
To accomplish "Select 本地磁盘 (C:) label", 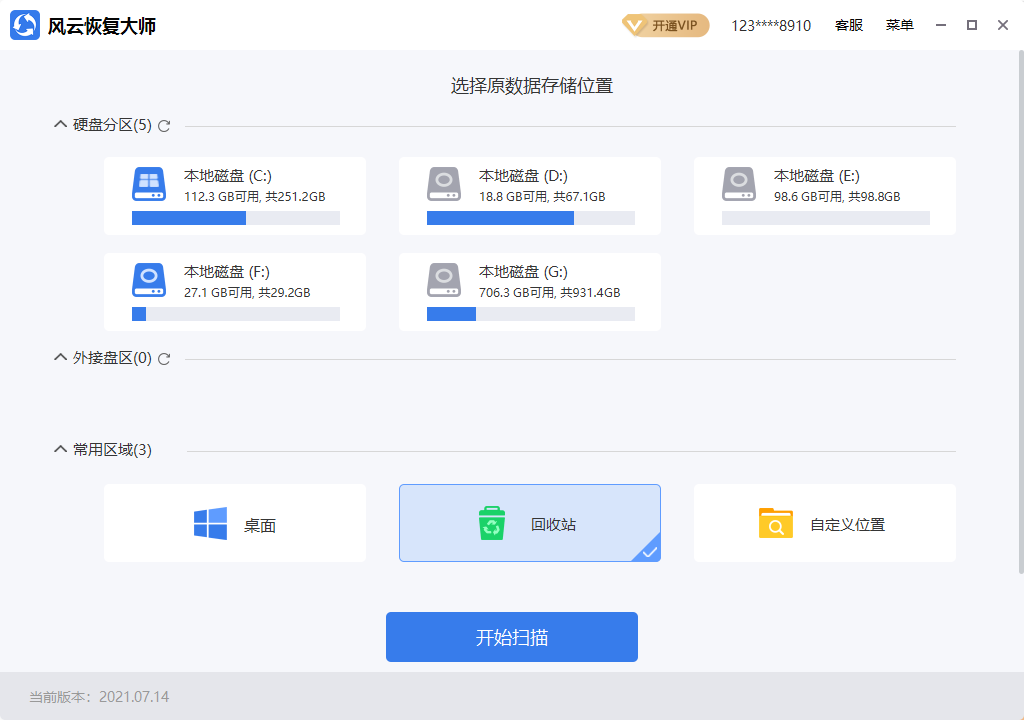I will [228, 176].
